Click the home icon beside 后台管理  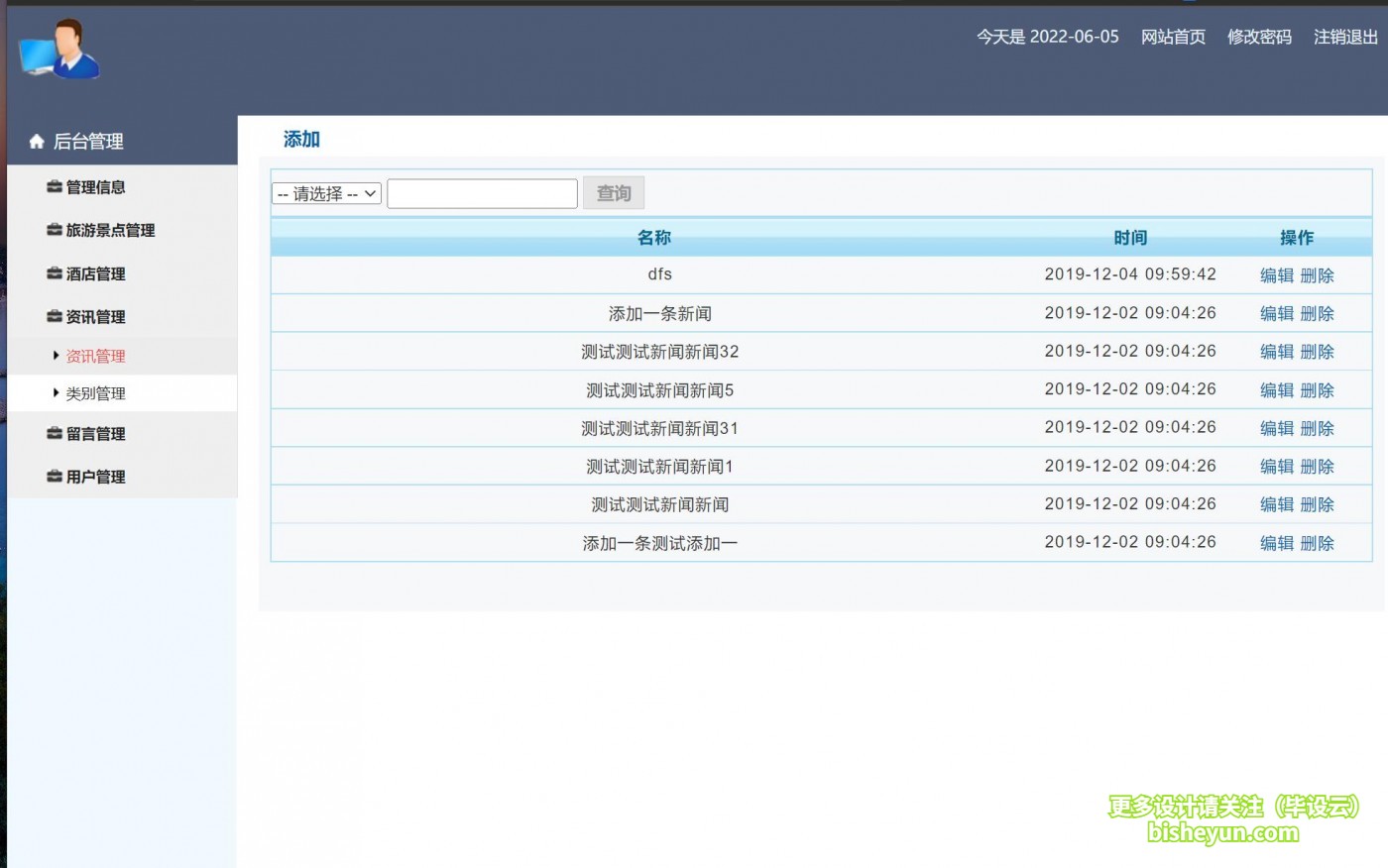click(x=37, y=142)
